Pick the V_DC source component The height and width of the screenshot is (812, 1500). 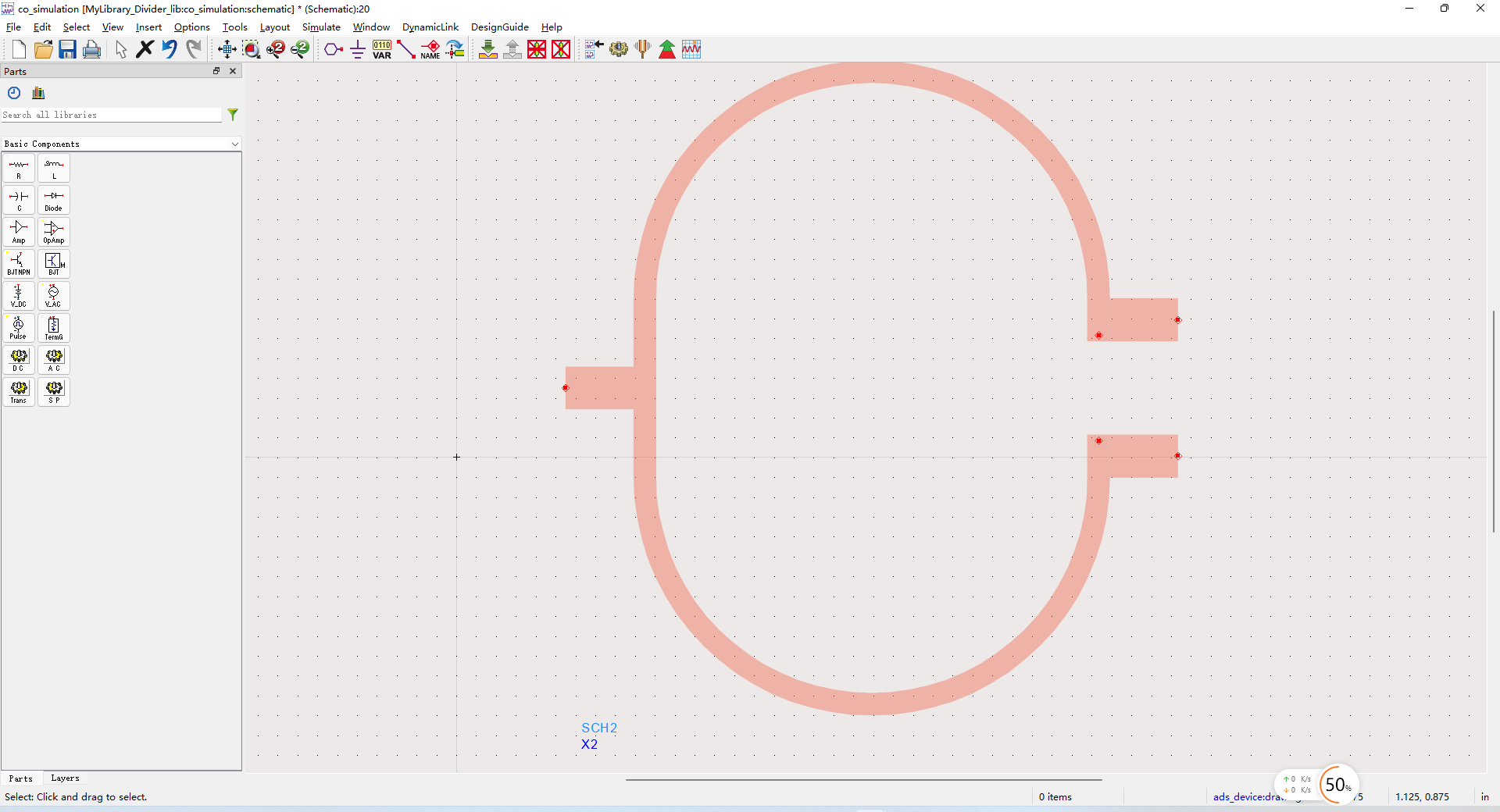[x=19, y=297]
